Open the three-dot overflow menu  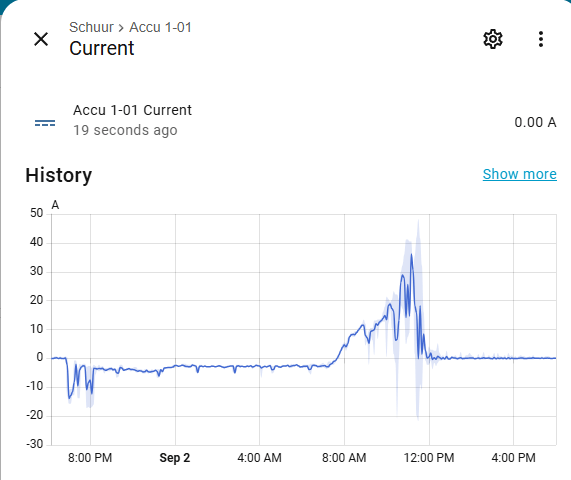tap(541, 39)
